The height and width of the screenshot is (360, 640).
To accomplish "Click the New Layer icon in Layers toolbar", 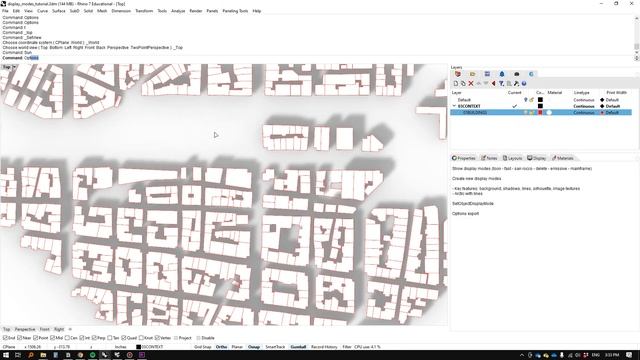I will pyautogui.click(x=456, y=84).
